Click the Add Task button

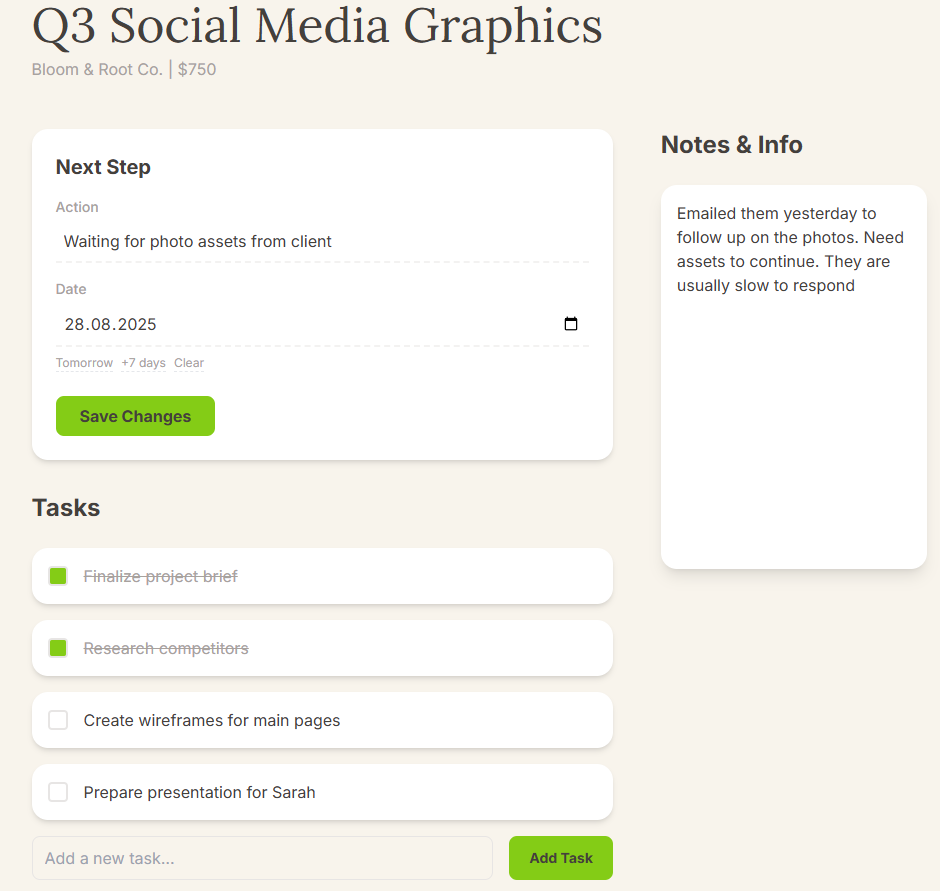pyautogui.click(x=560, y=858)
